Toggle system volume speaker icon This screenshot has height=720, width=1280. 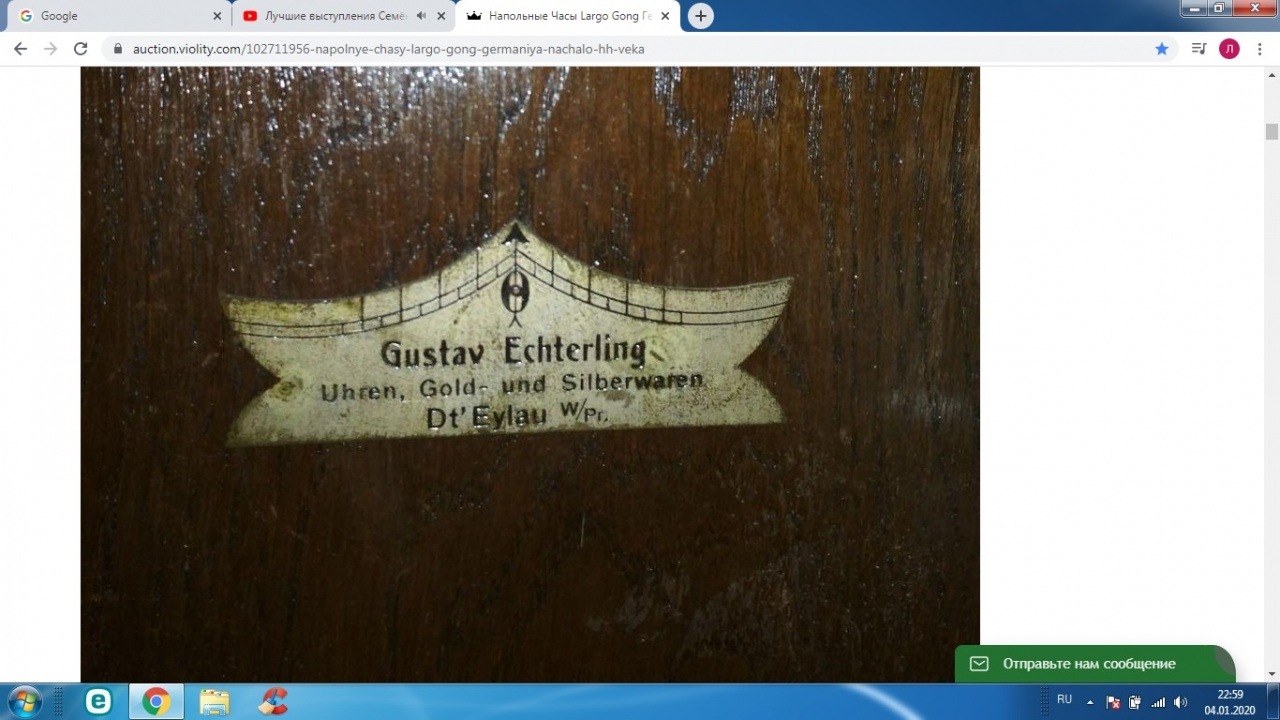pyautogui.click(x=1180, y=702)
